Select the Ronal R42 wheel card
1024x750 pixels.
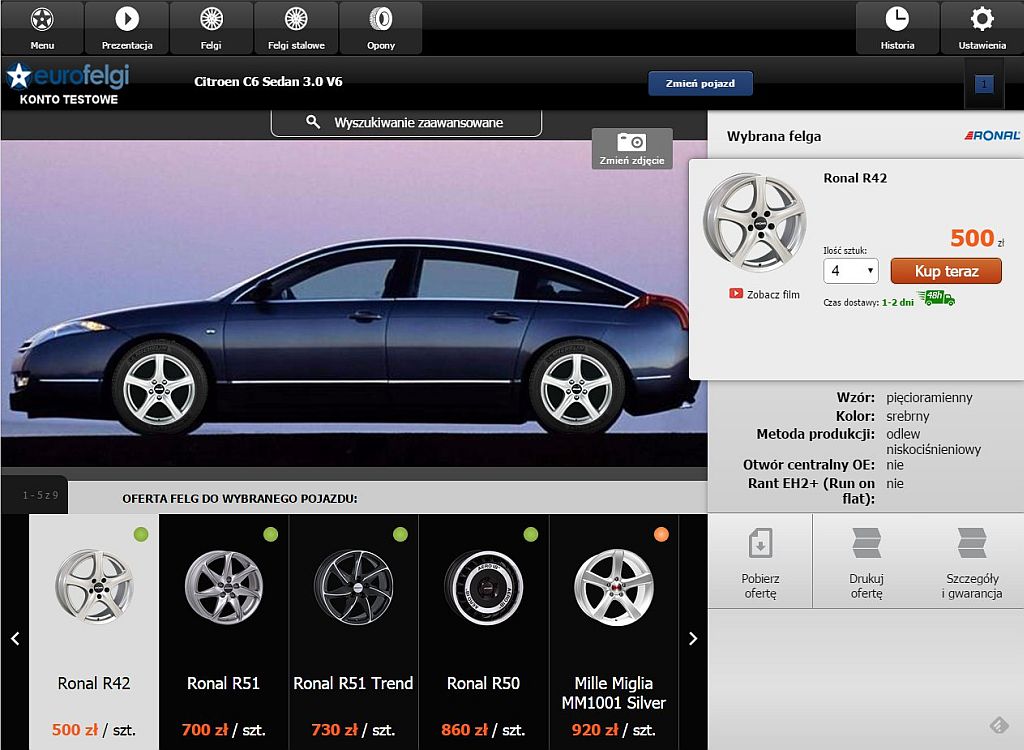coord(94,632)
